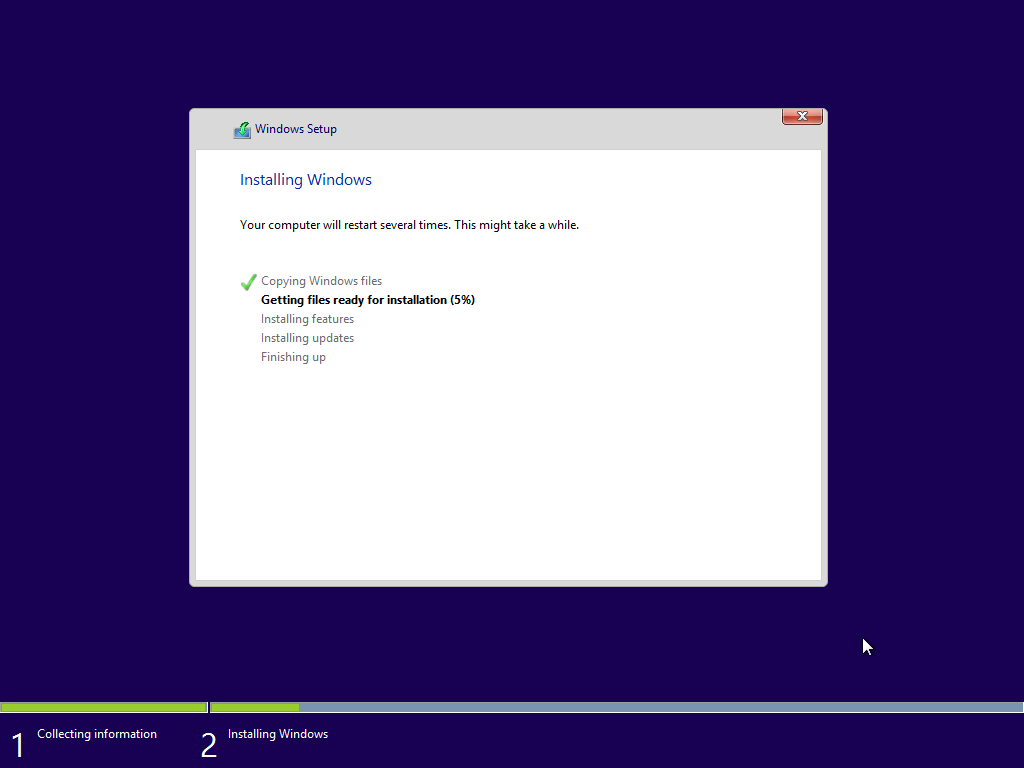Click the Installing Windows progress bar segment
The width and height of the screenshot is (1024, 768).
[x=253, y=706]
